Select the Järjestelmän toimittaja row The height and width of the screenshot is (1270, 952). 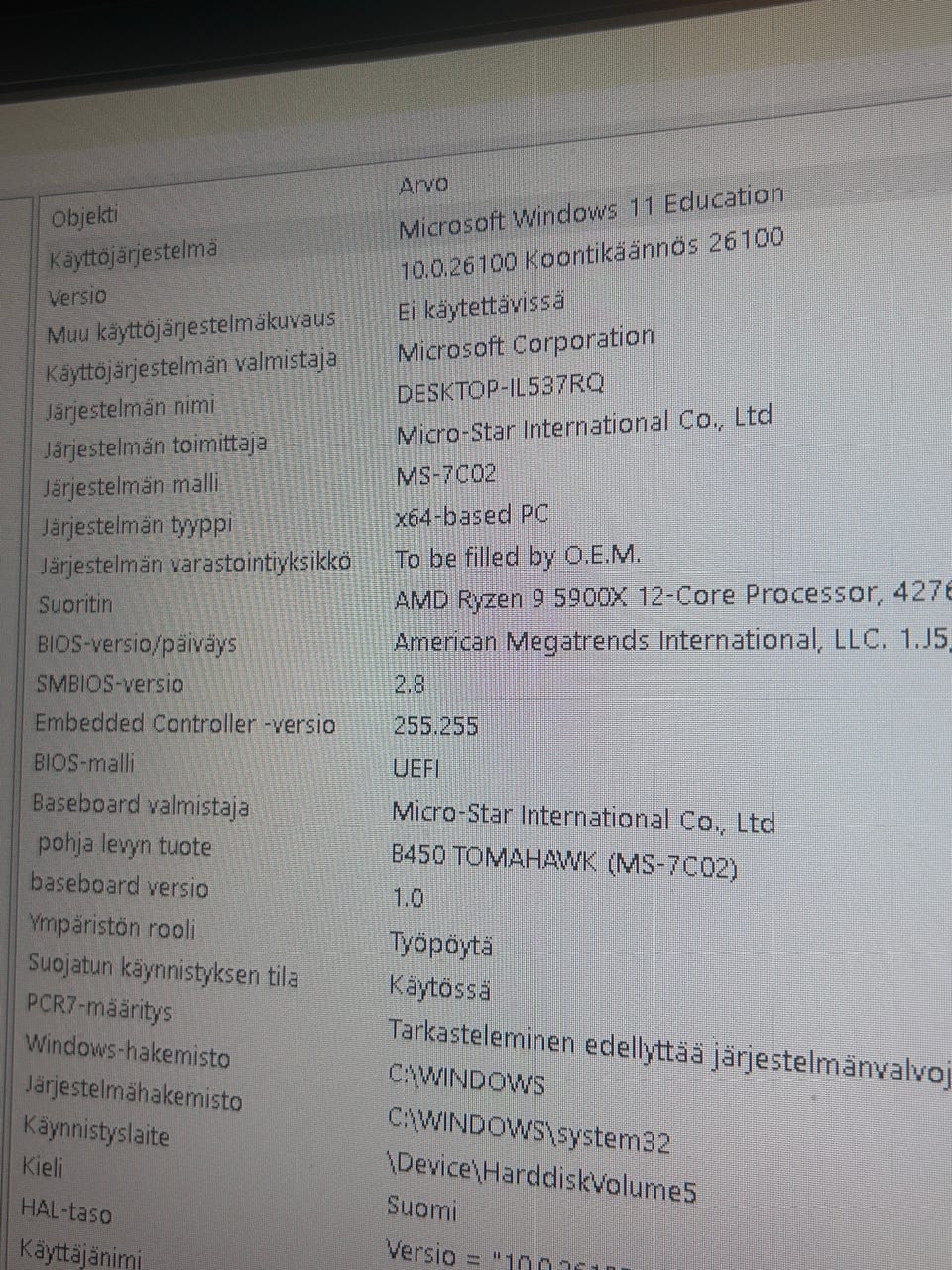(x=155, y=446)
